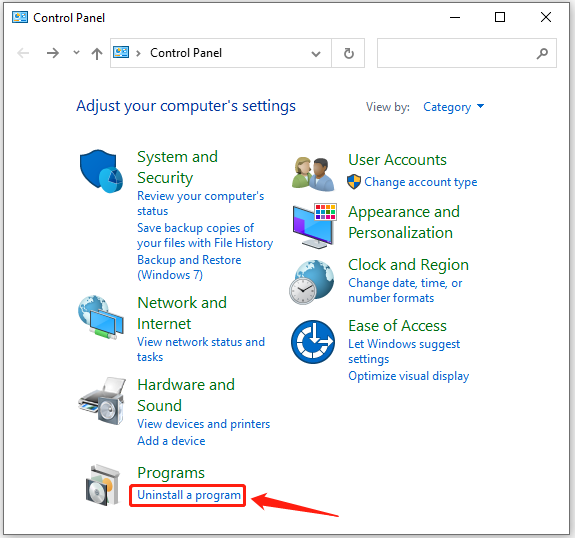Click Change account type link
The width and height of the screenshot is (575, 538).
pos(421,182)
